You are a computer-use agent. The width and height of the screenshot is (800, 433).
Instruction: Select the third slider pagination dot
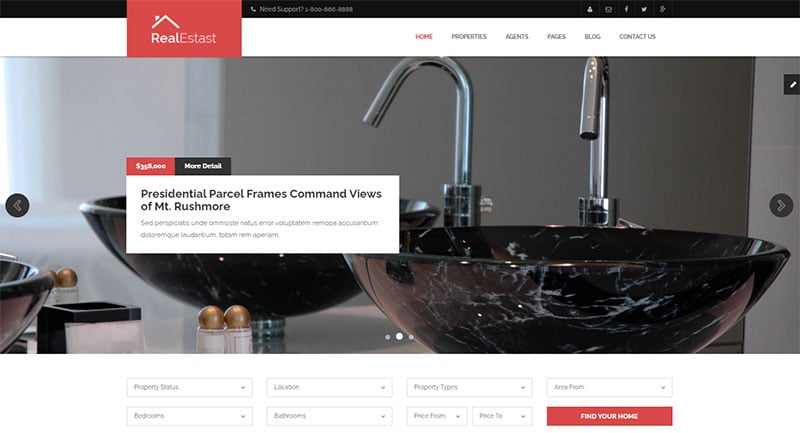pos(411,337)
